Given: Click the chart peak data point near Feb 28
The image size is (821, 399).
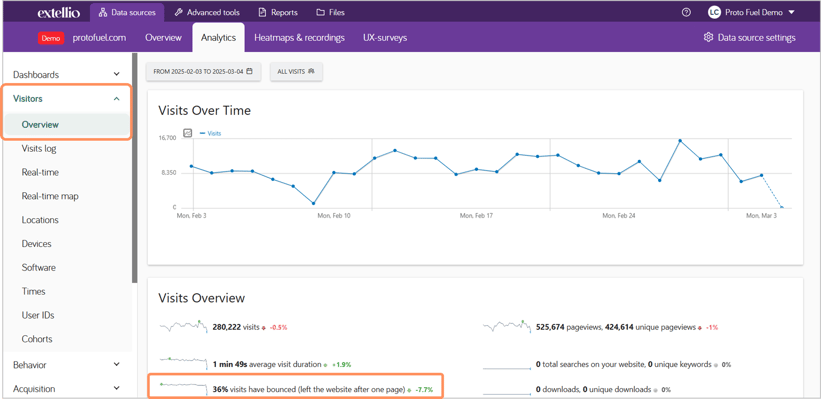Looking at the screenshot, I should tap(680, 140).
